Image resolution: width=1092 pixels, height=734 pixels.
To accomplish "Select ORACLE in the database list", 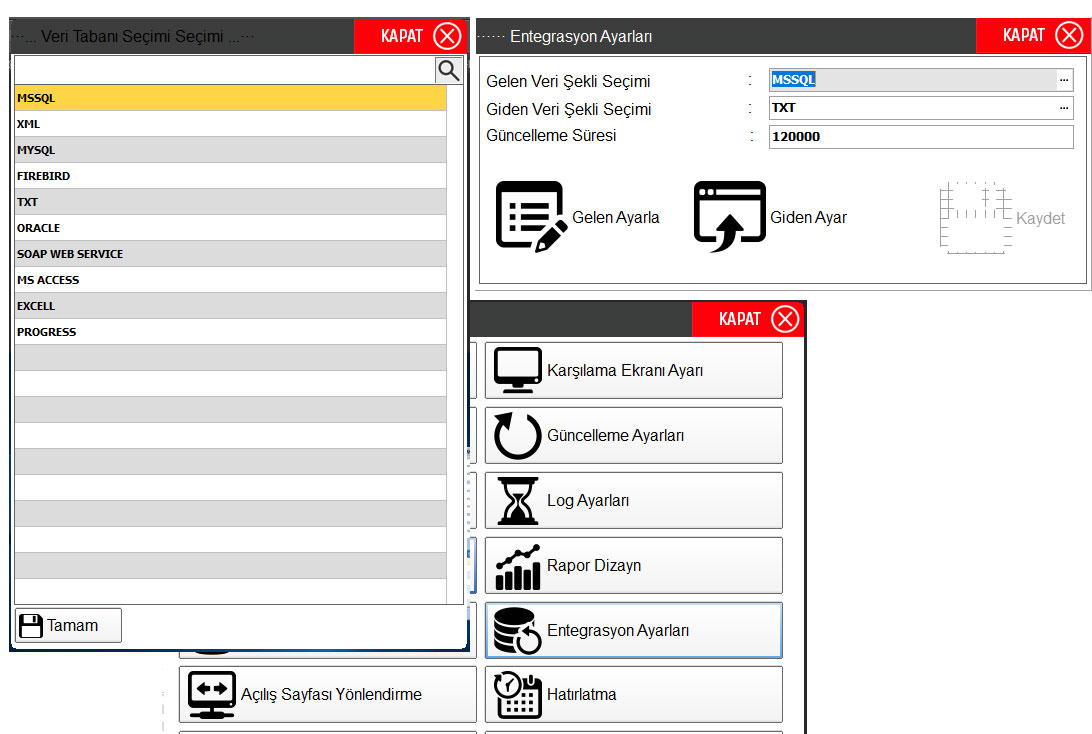I will [x=230, y=228].
